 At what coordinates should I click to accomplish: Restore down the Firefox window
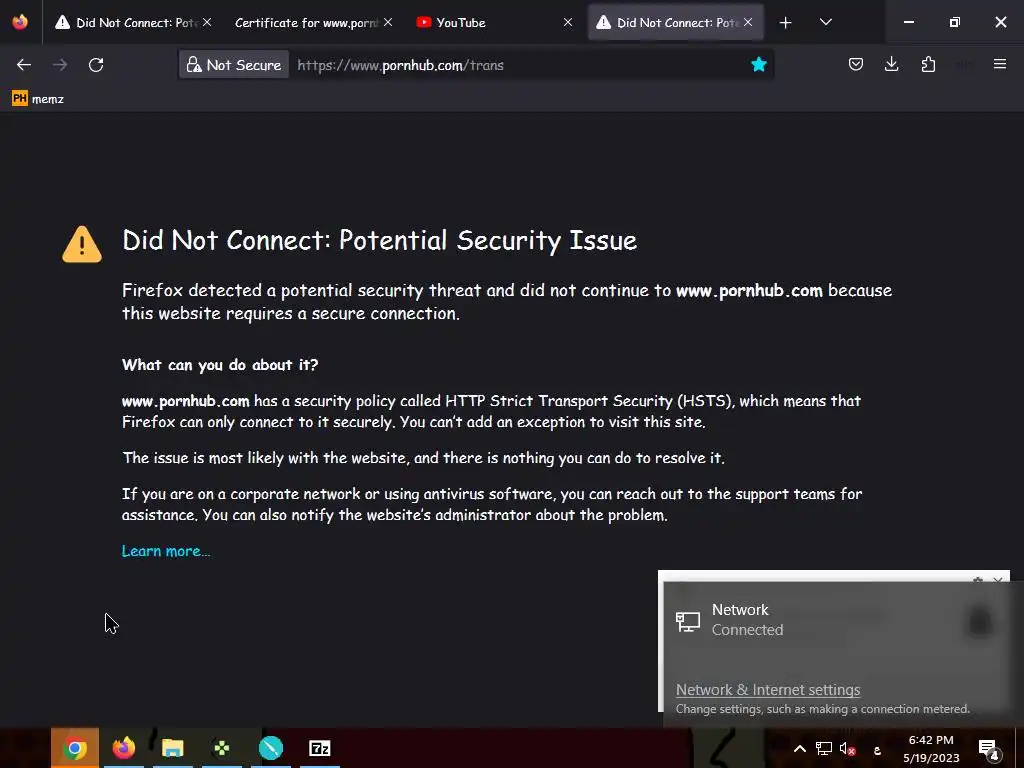954,22
